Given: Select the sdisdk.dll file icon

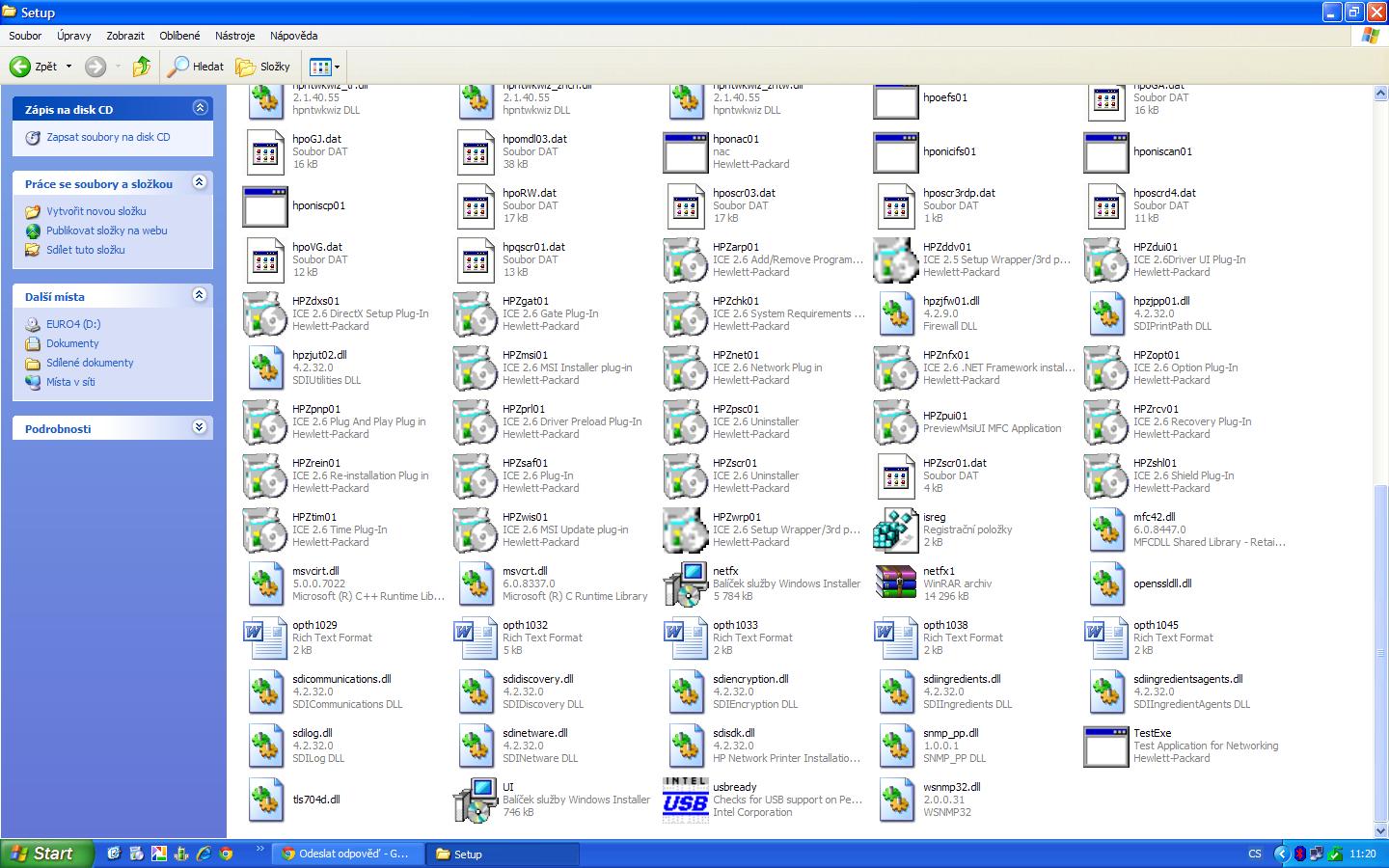Looking at the screenshot, I should (686, 746).
